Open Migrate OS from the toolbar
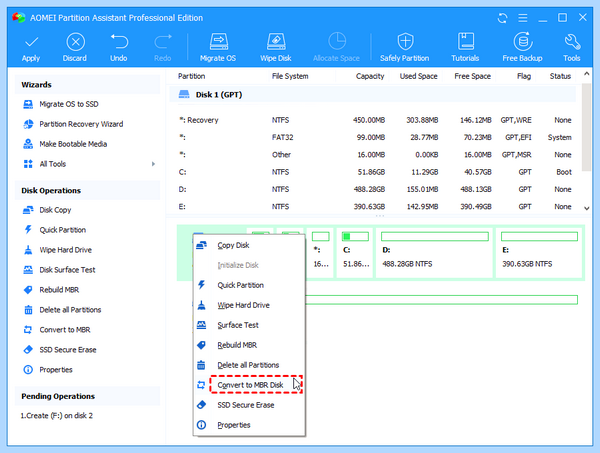The width and height of the screenshot is (600, 453). (x=218, y=48)
